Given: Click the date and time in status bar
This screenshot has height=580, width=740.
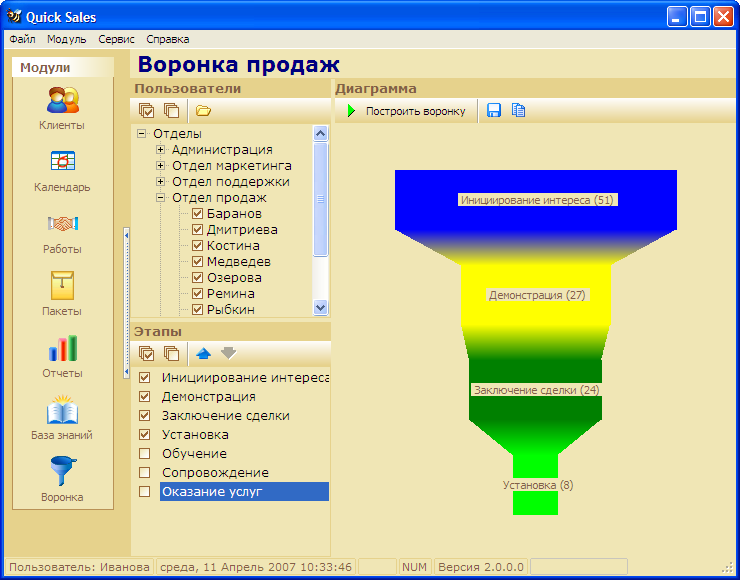Looking at the screenshot, I should [x=256, y=567].
